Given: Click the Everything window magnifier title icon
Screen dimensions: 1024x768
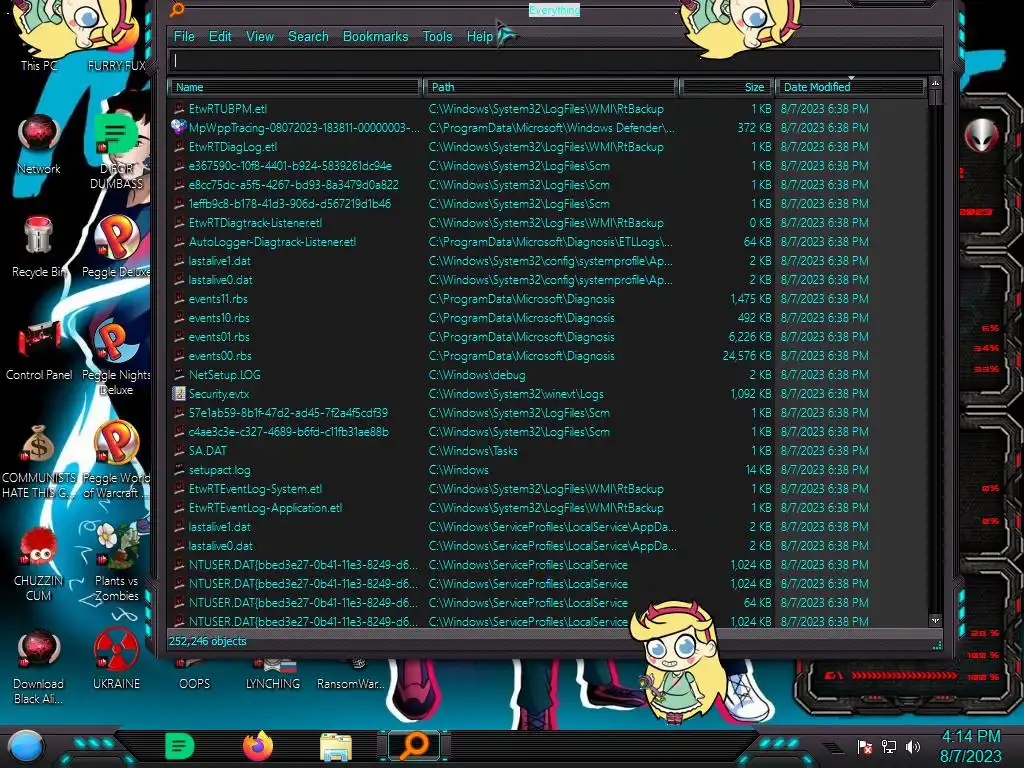Looking at the screenshot, I should 177,9.
